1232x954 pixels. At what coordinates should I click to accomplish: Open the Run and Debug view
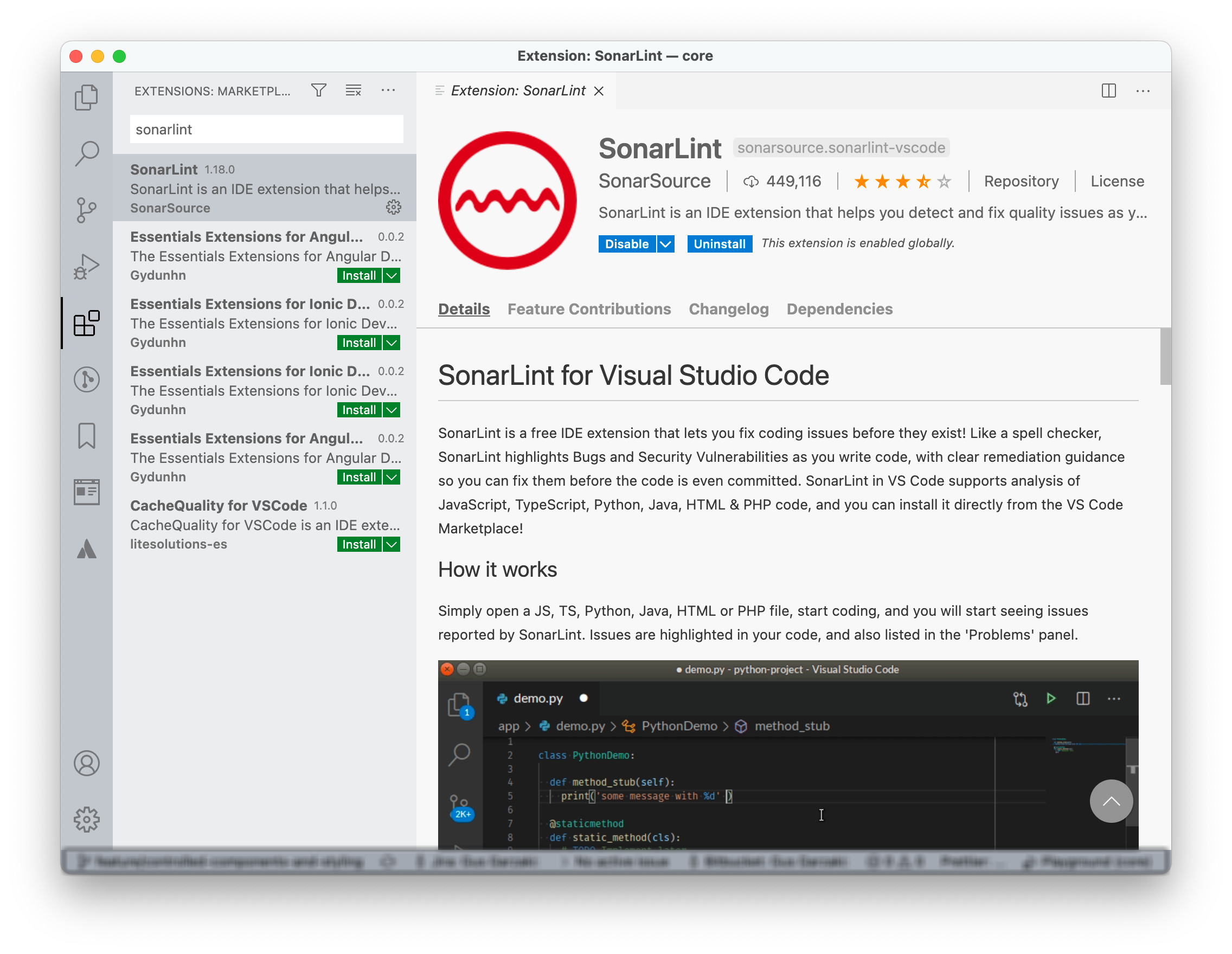click(86, 266)
